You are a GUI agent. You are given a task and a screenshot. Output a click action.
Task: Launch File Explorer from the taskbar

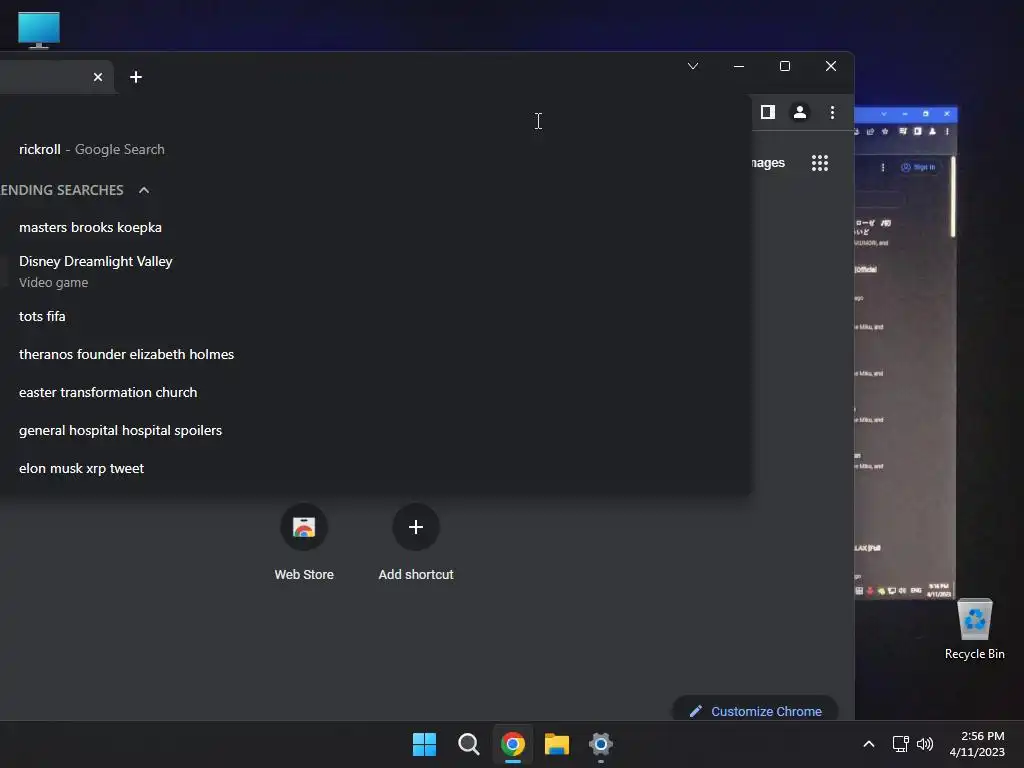point(556,744)
